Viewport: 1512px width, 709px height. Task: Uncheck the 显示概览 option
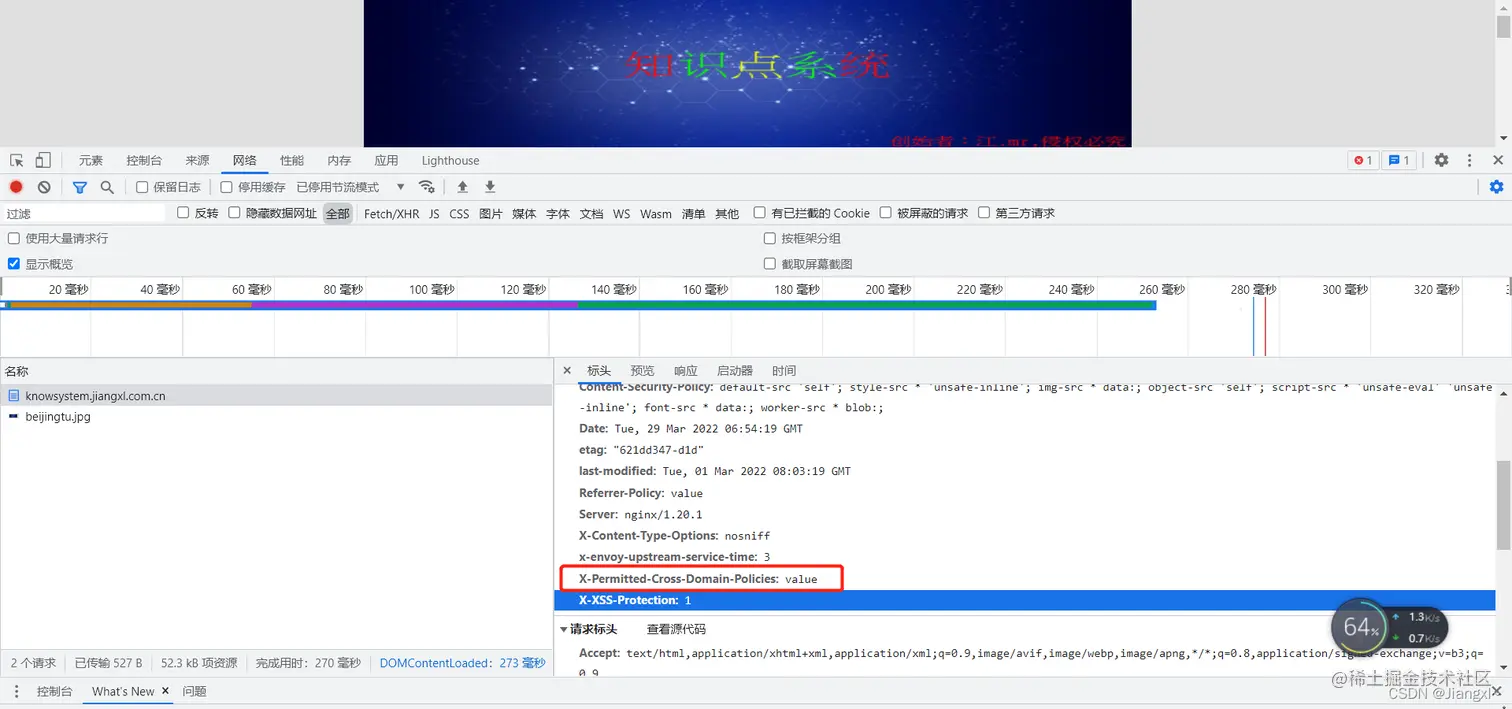13,263
